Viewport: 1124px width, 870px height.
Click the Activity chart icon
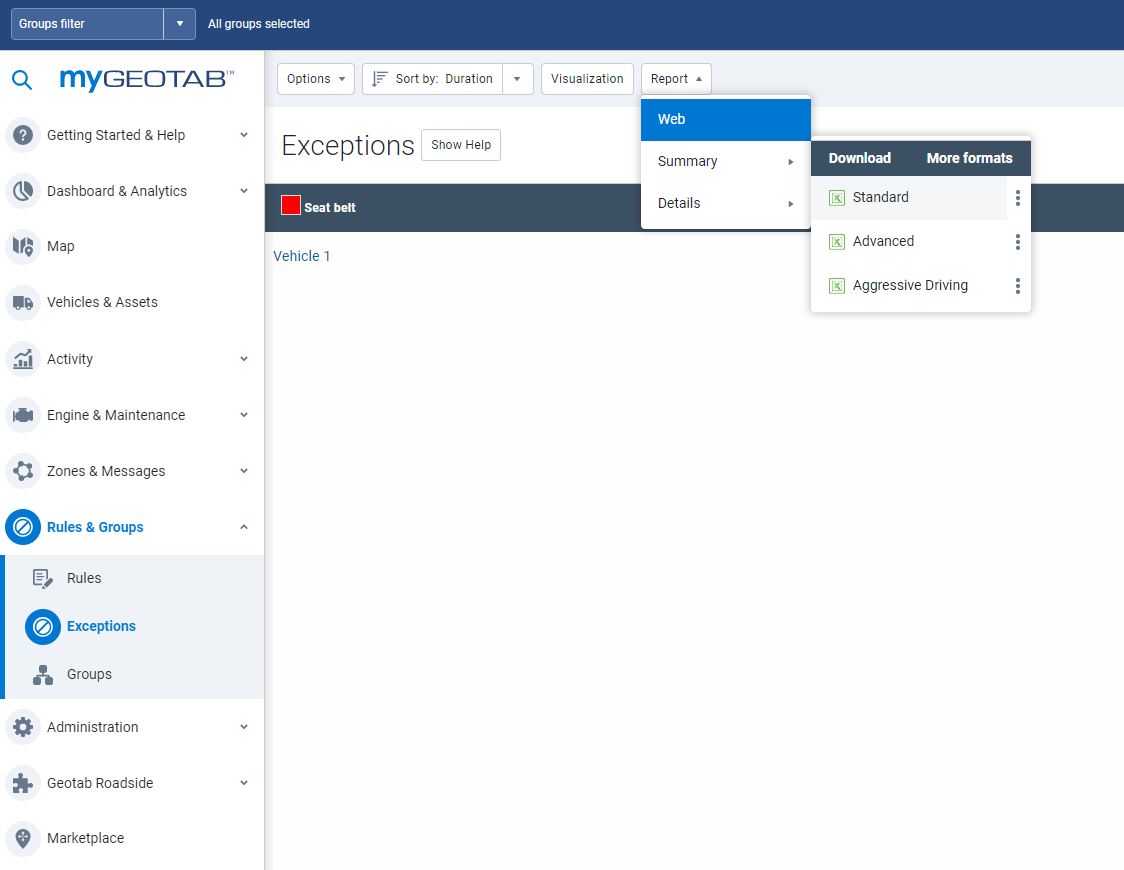[23, 358]
